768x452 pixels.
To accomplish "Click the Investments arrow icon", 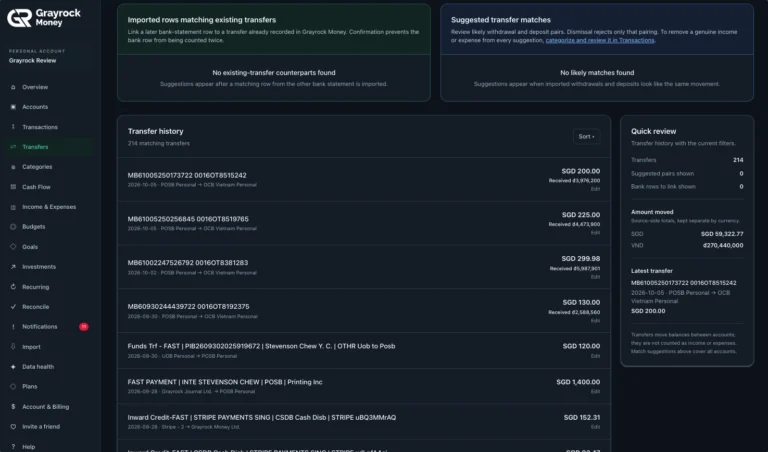I will pos(13,267).
